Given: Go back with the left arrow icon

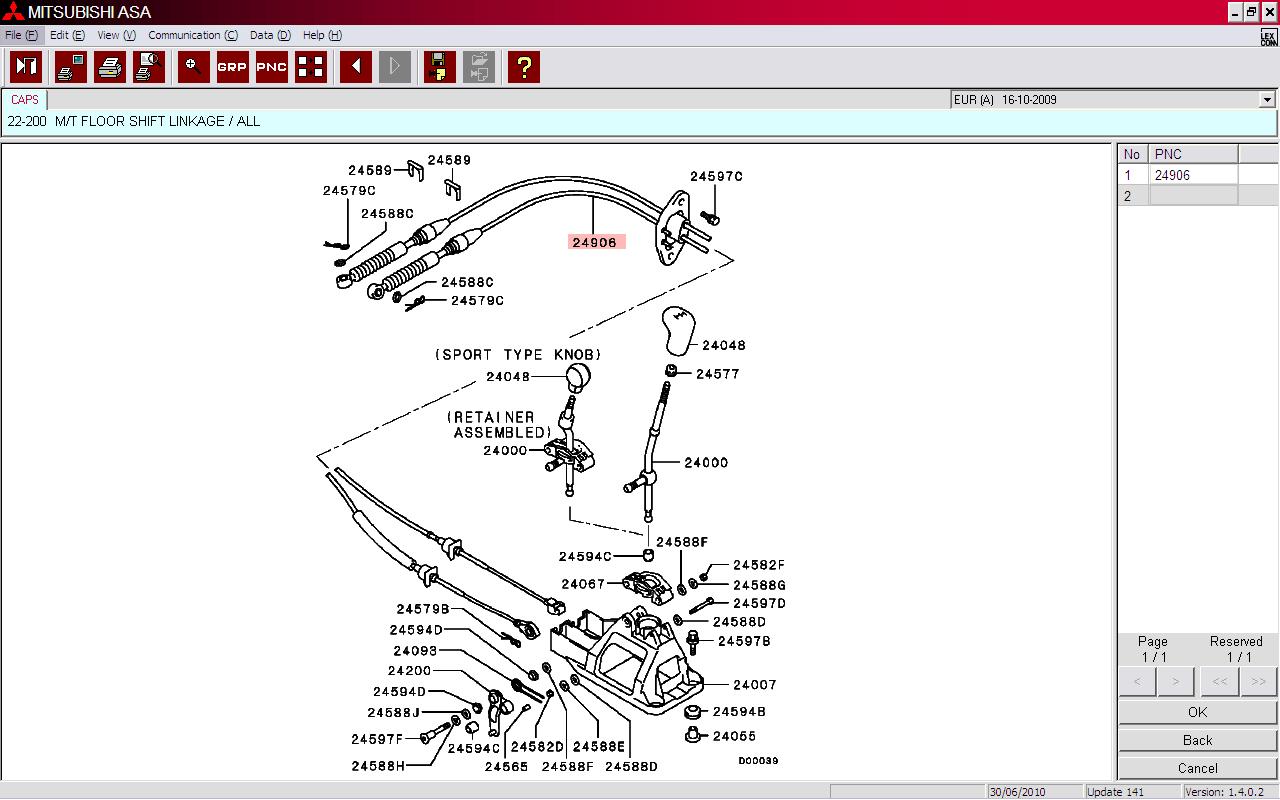Looking at the screenshot, I should 356,67.
